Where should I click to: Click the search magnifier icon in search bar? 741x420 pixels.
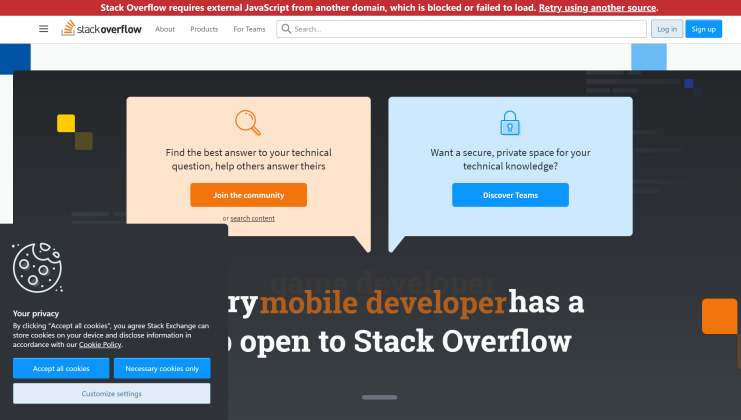286,29
